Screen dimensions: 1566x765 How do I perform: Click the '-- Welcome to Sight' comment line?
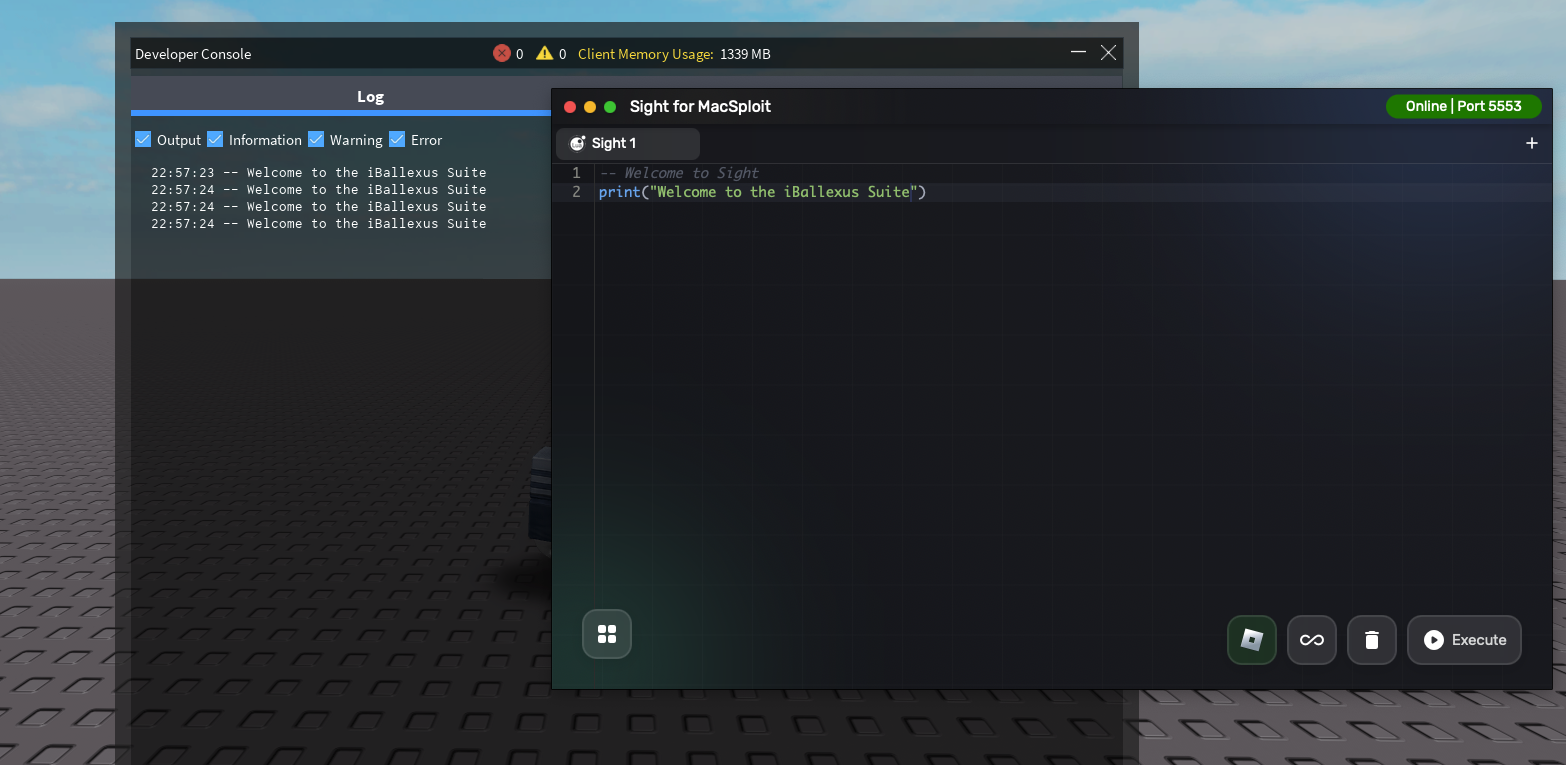(679, 173)
